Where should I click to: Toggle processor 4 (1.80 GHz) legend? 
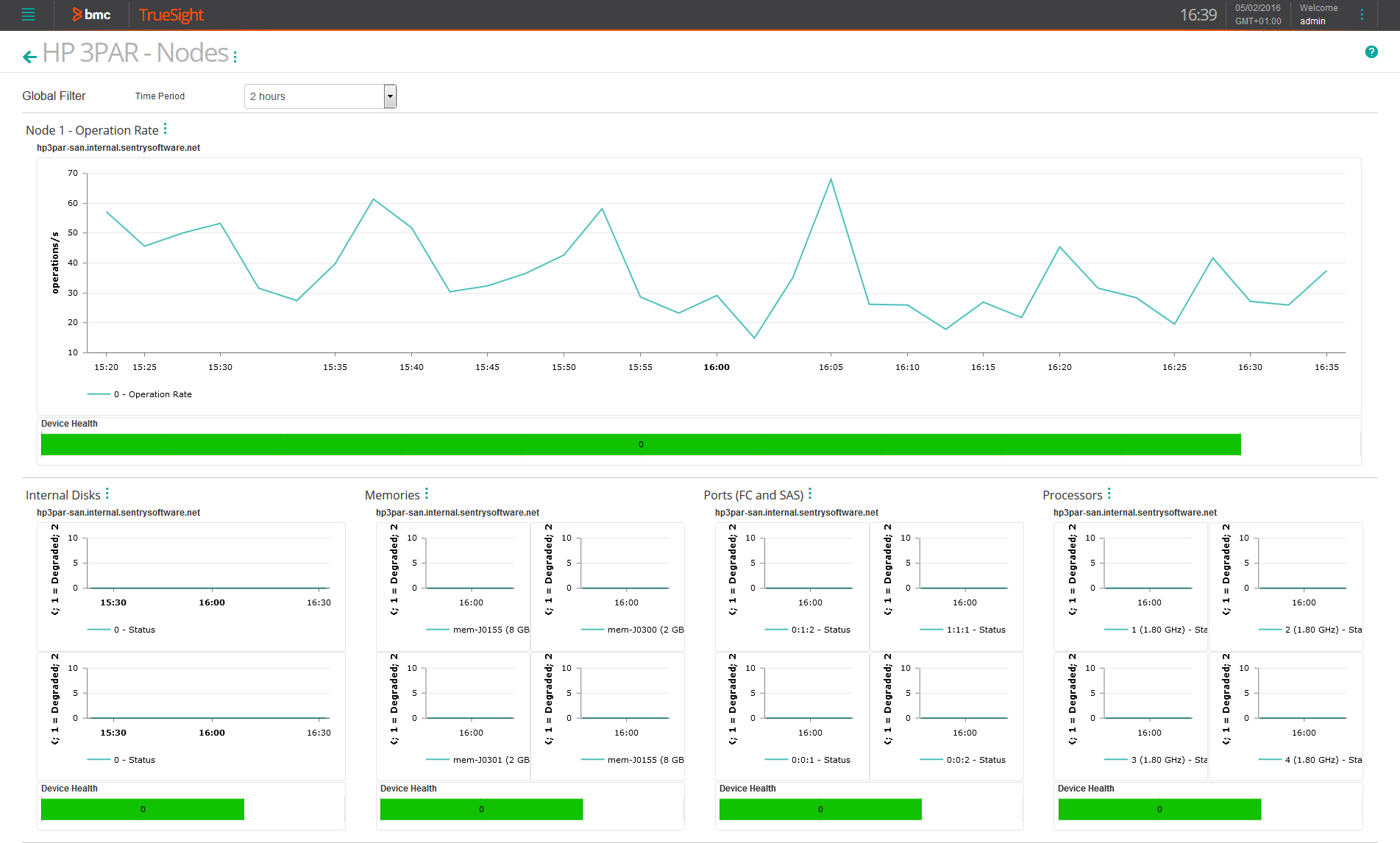tap(1310, 760)
